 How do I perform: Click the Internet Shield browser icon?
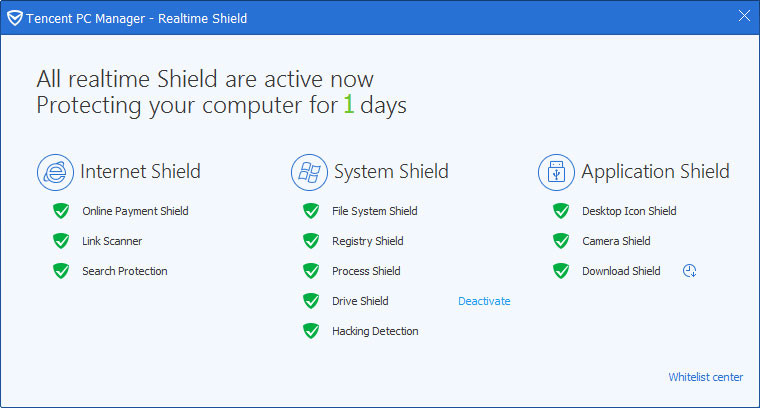(55, 172)
